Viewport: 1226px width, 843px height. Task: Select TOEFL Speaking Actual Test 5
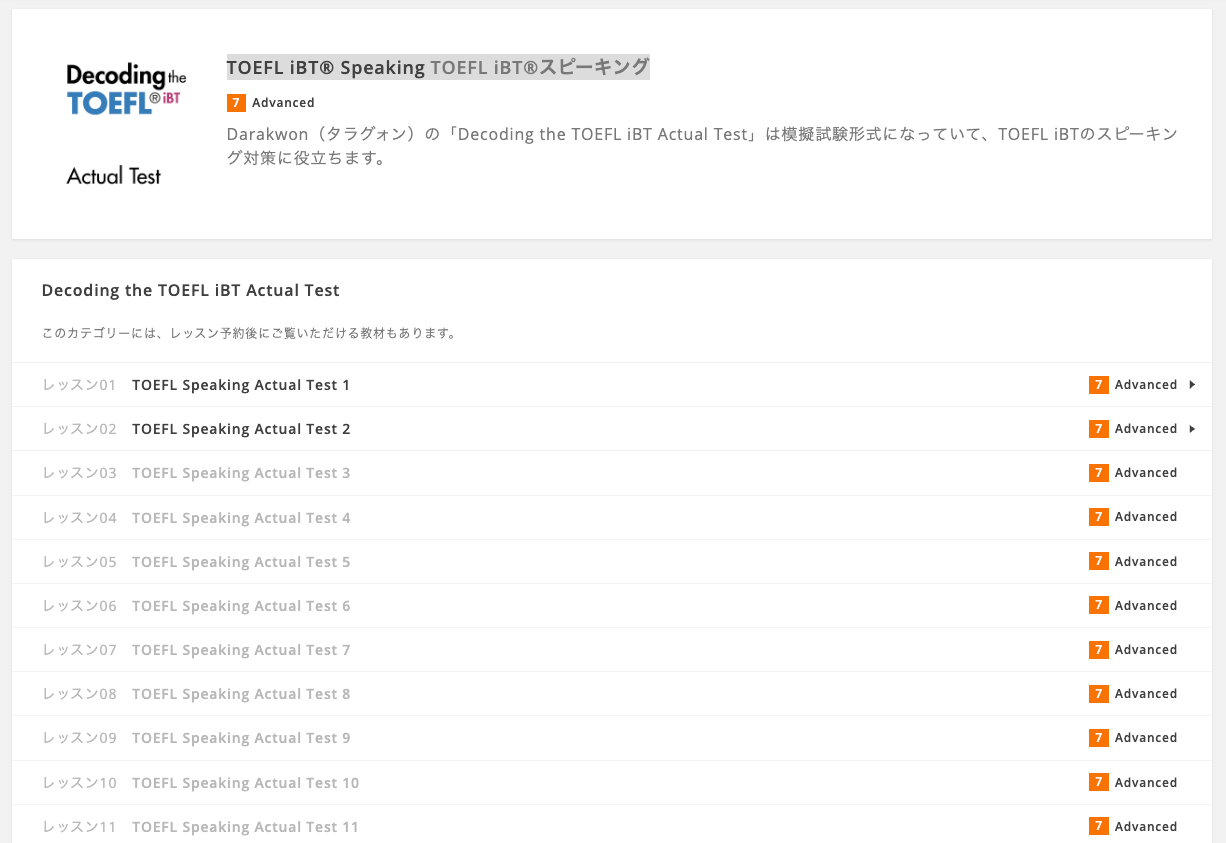pyautogui.click(x=241, y=562)
